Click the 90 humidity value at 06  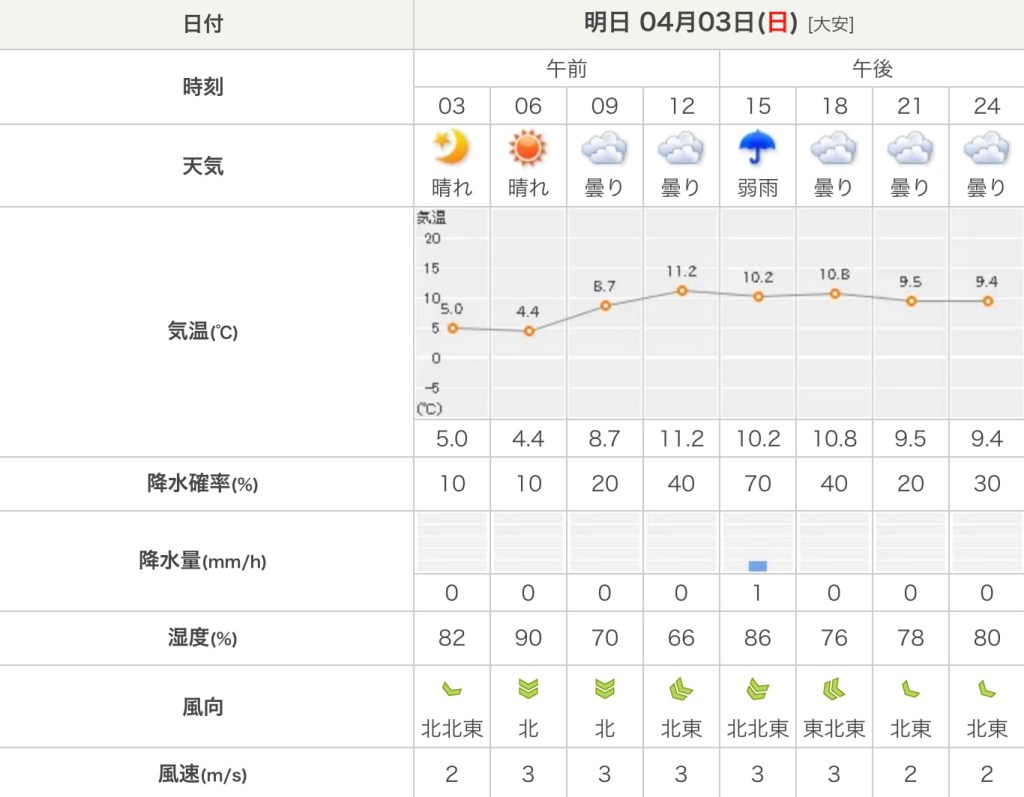528,638
